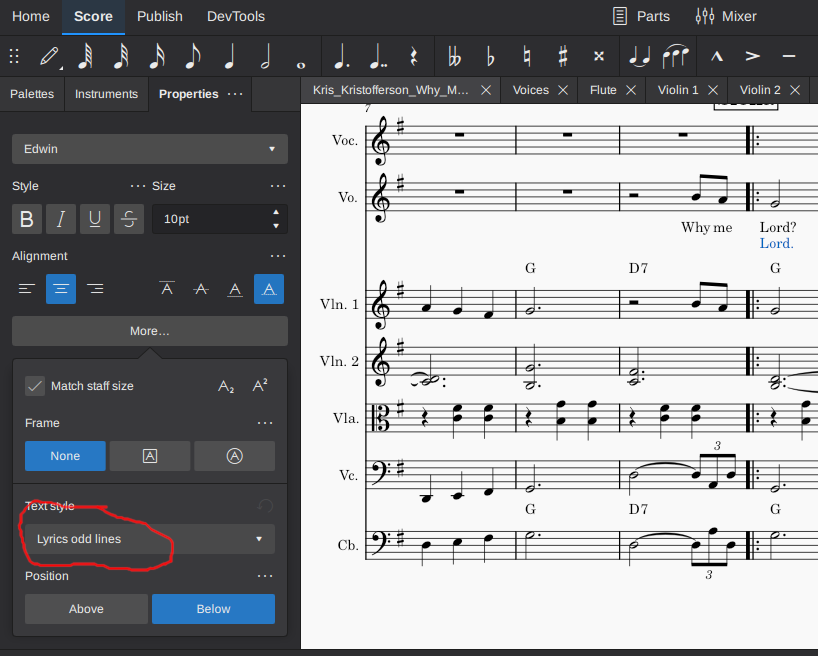
Task: Open the Mixer panel
Action: click(725, 16)
